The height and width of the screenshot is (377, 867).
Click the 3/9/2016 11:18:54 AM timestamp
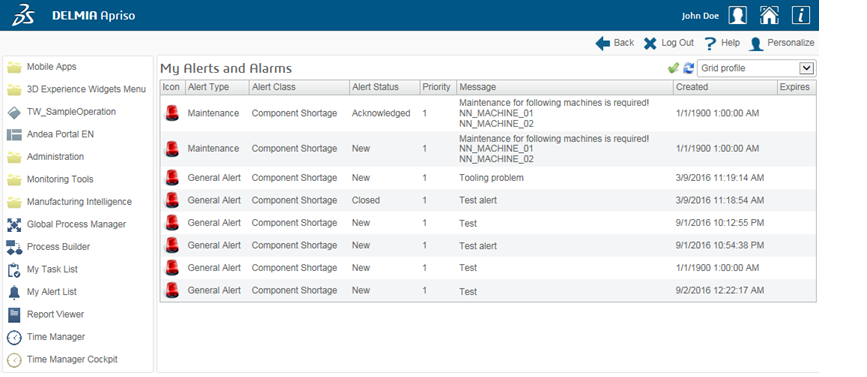(x=720, y=200)
